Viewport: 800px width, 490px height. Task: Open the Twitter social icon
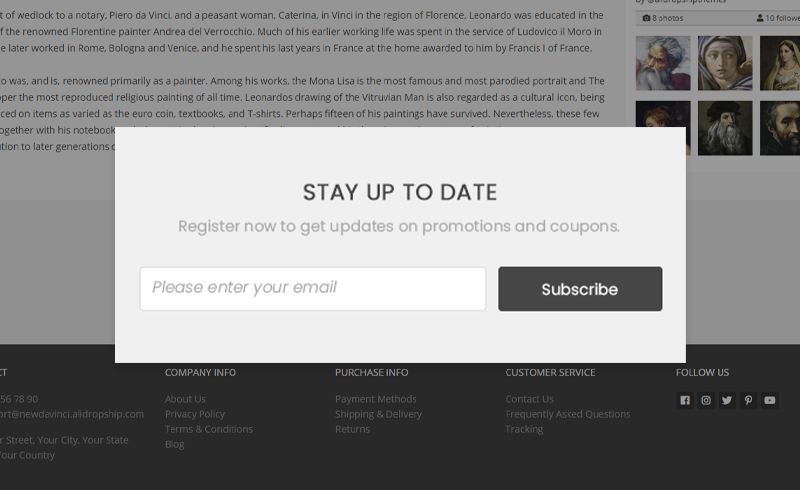tap(727, 400)
